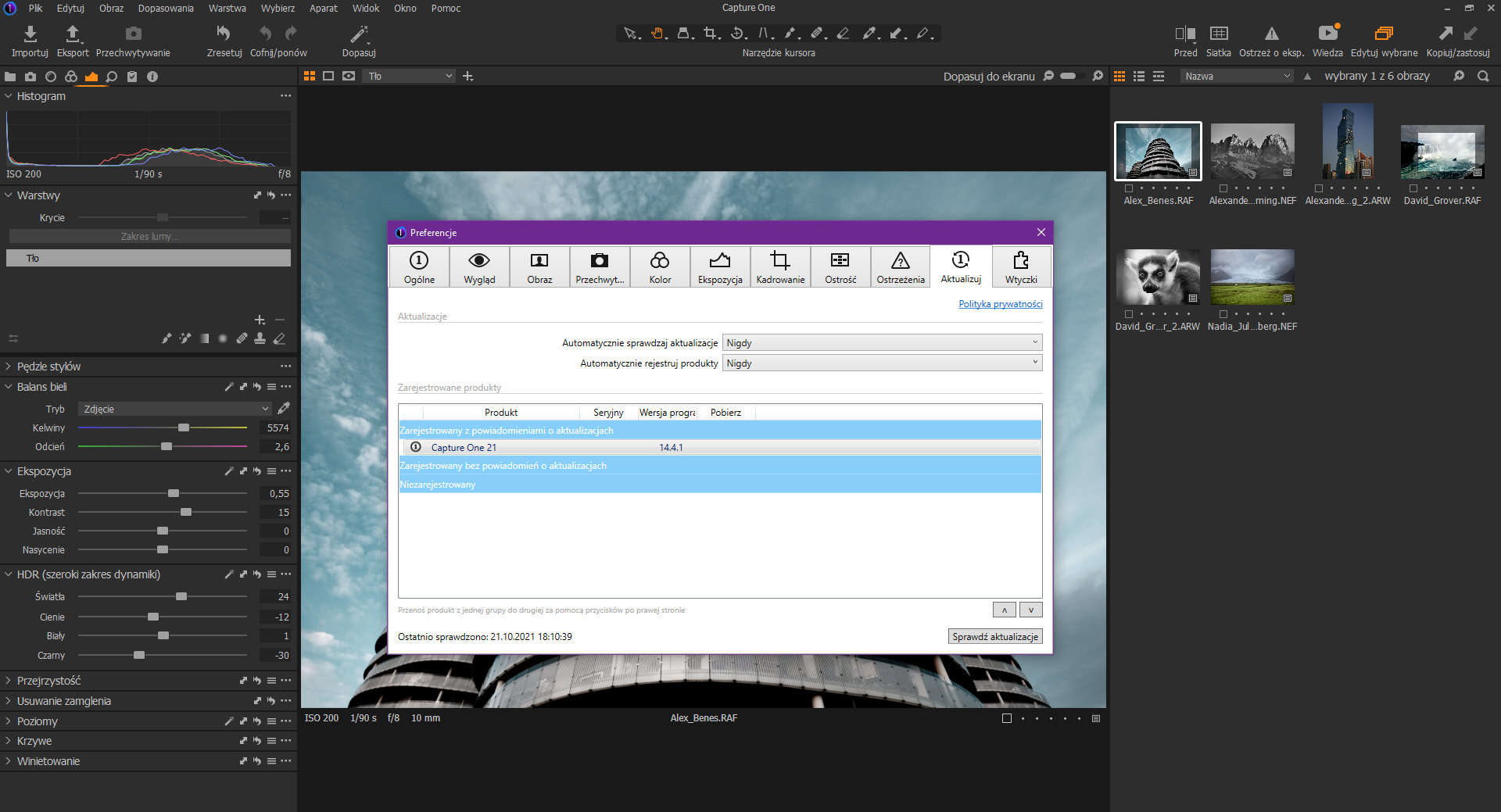This screenshot has height=812, width=1501.
Task: Click the Importuj import icon
Action: 30,34
